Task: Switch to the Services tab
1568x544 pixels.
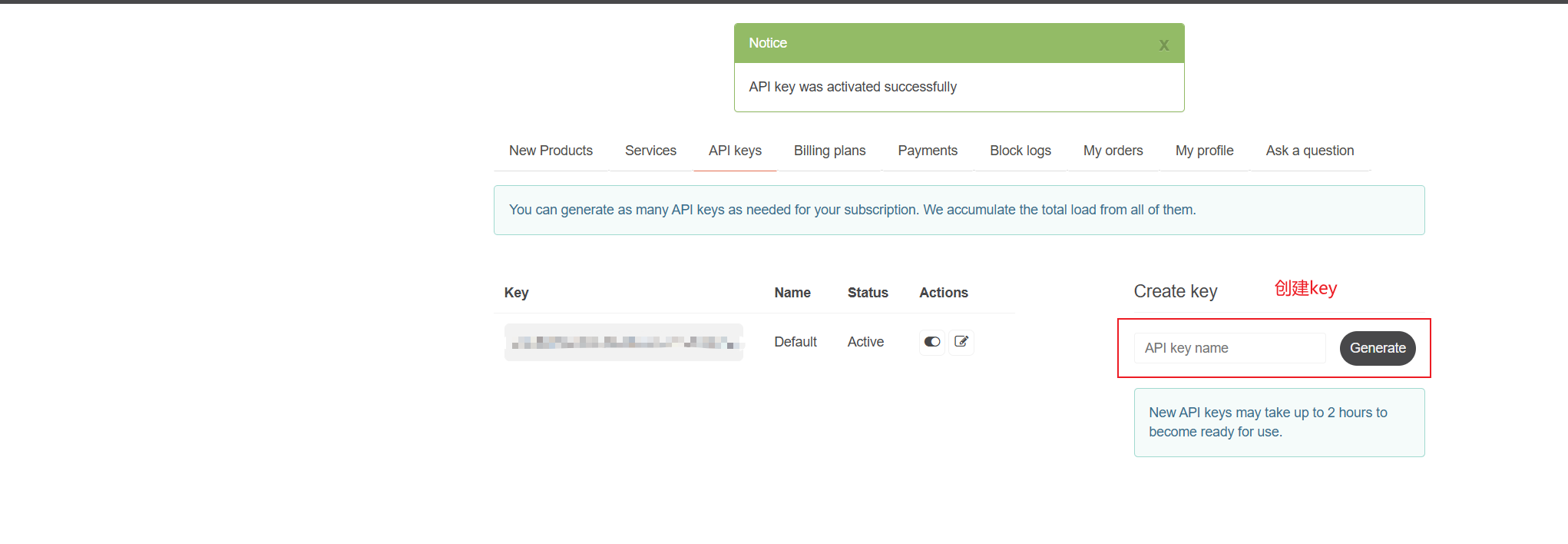Action: [x=650, y=151]
